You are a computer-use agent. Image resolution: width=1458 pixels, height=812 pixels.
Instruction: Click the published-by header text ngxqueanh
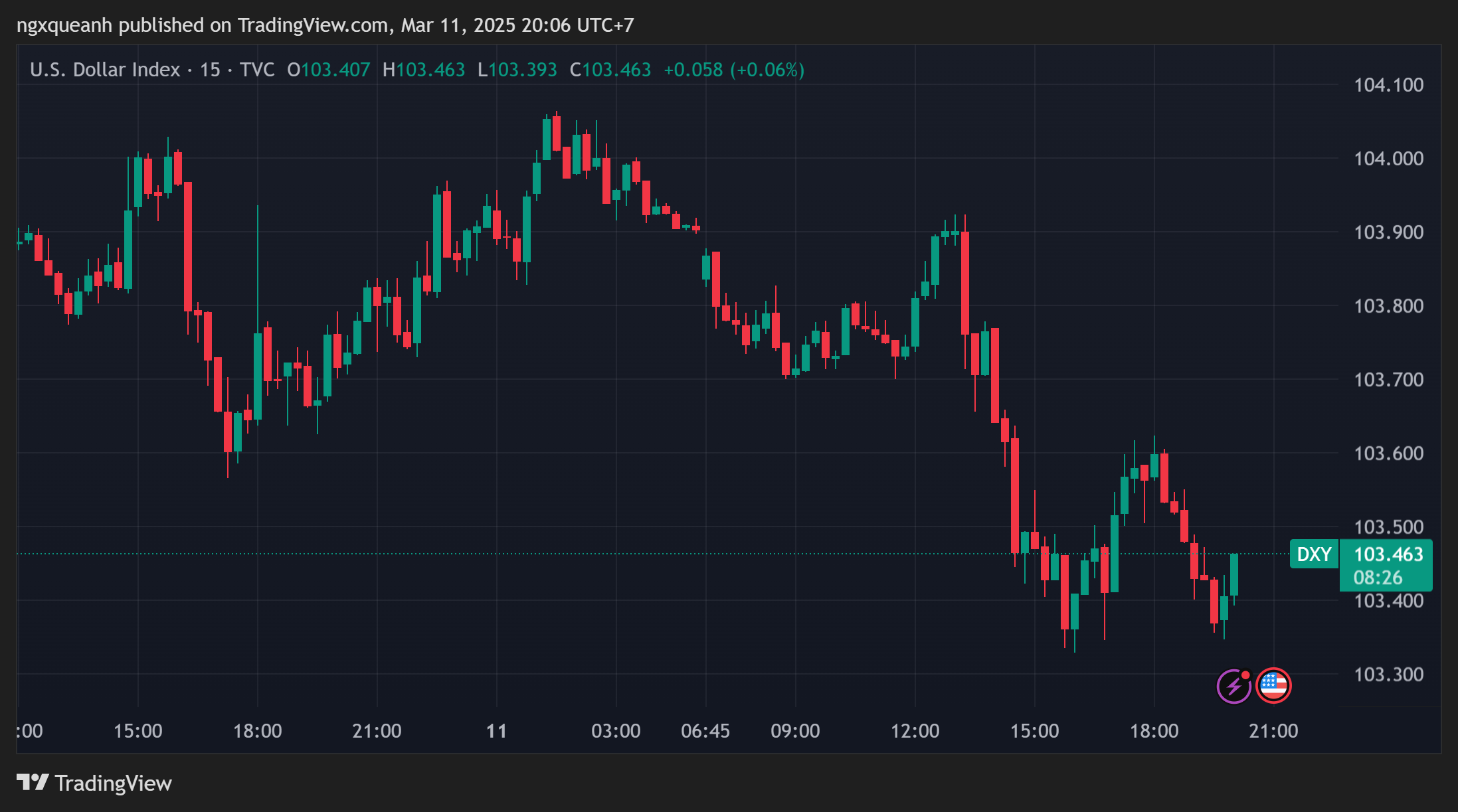(64, 25)
